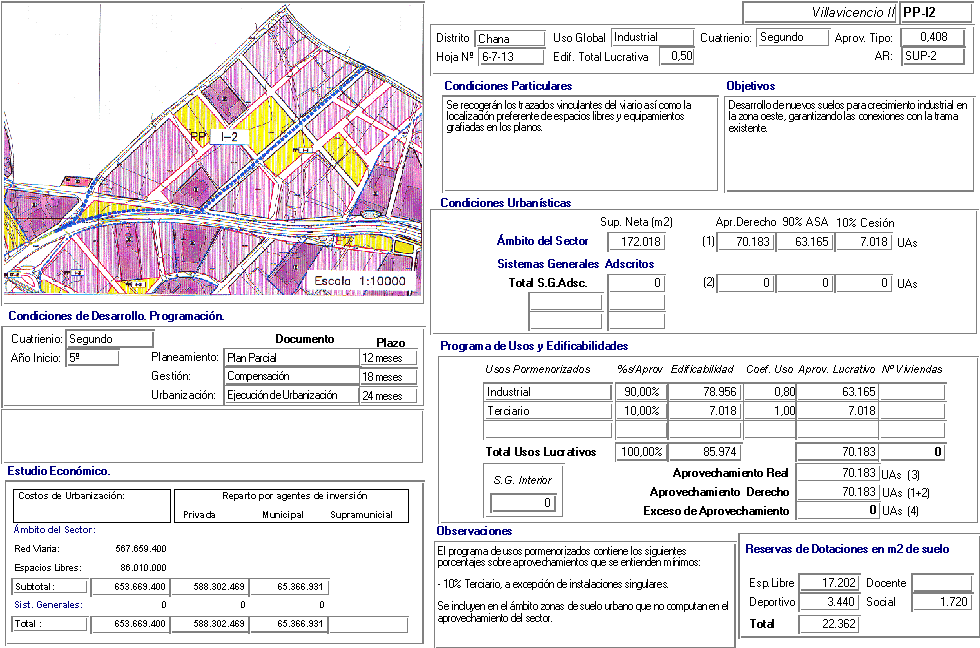This screenshot has height=648, width=980.
Task: Click the Gestión Compensación field
Action: tap(291, 377)
